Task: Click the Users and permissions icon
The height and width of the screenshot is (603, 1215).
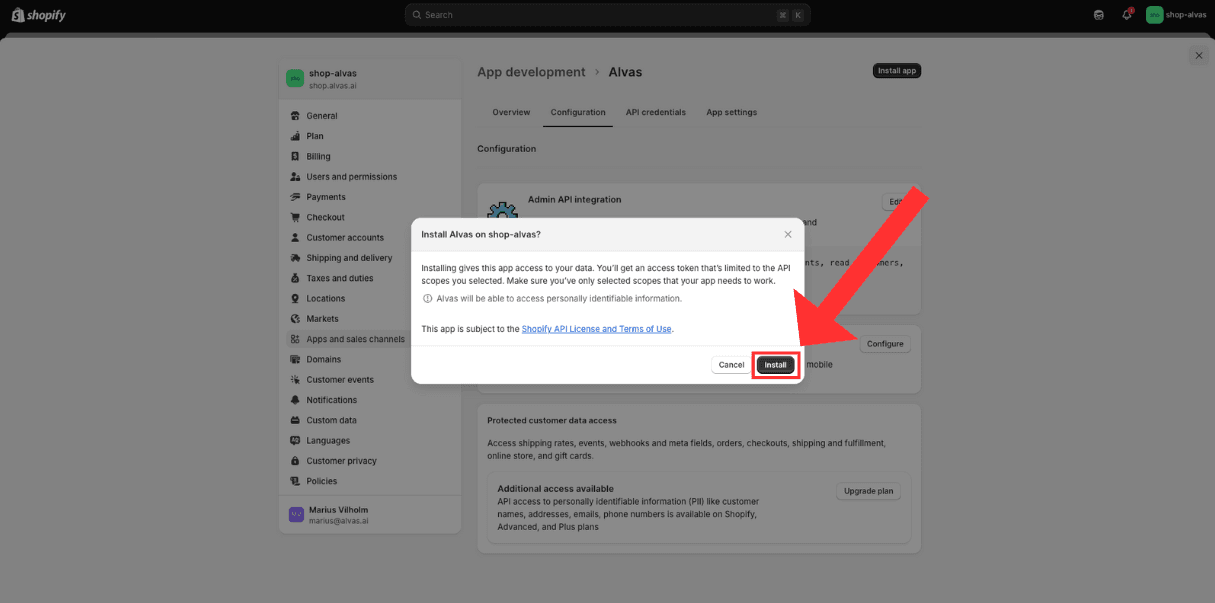Action: pyautogui.click(x=295, y=177)
